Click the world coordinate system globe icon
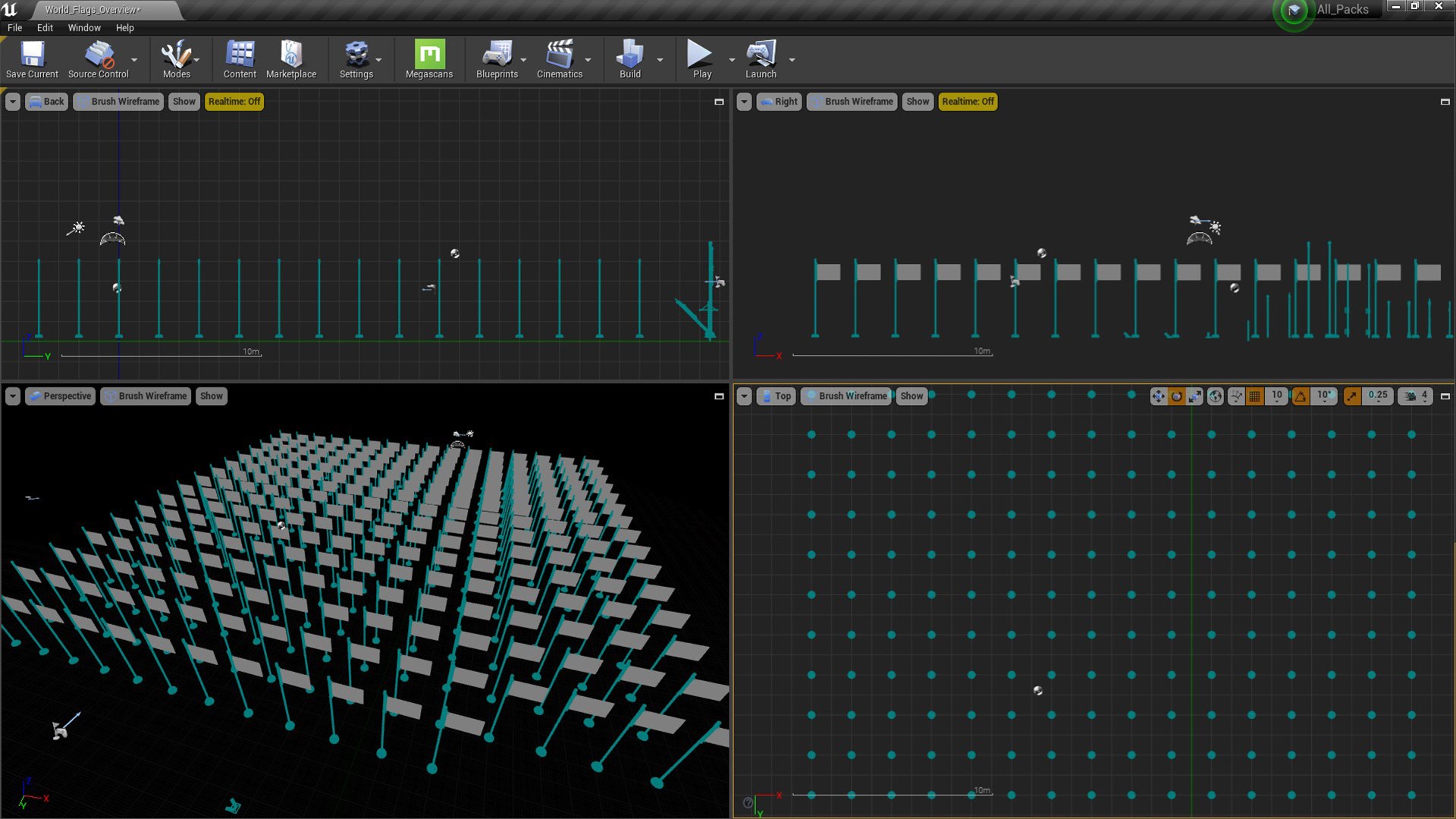This screenshot has width=1456, height=819. [x=1215, y=396]
